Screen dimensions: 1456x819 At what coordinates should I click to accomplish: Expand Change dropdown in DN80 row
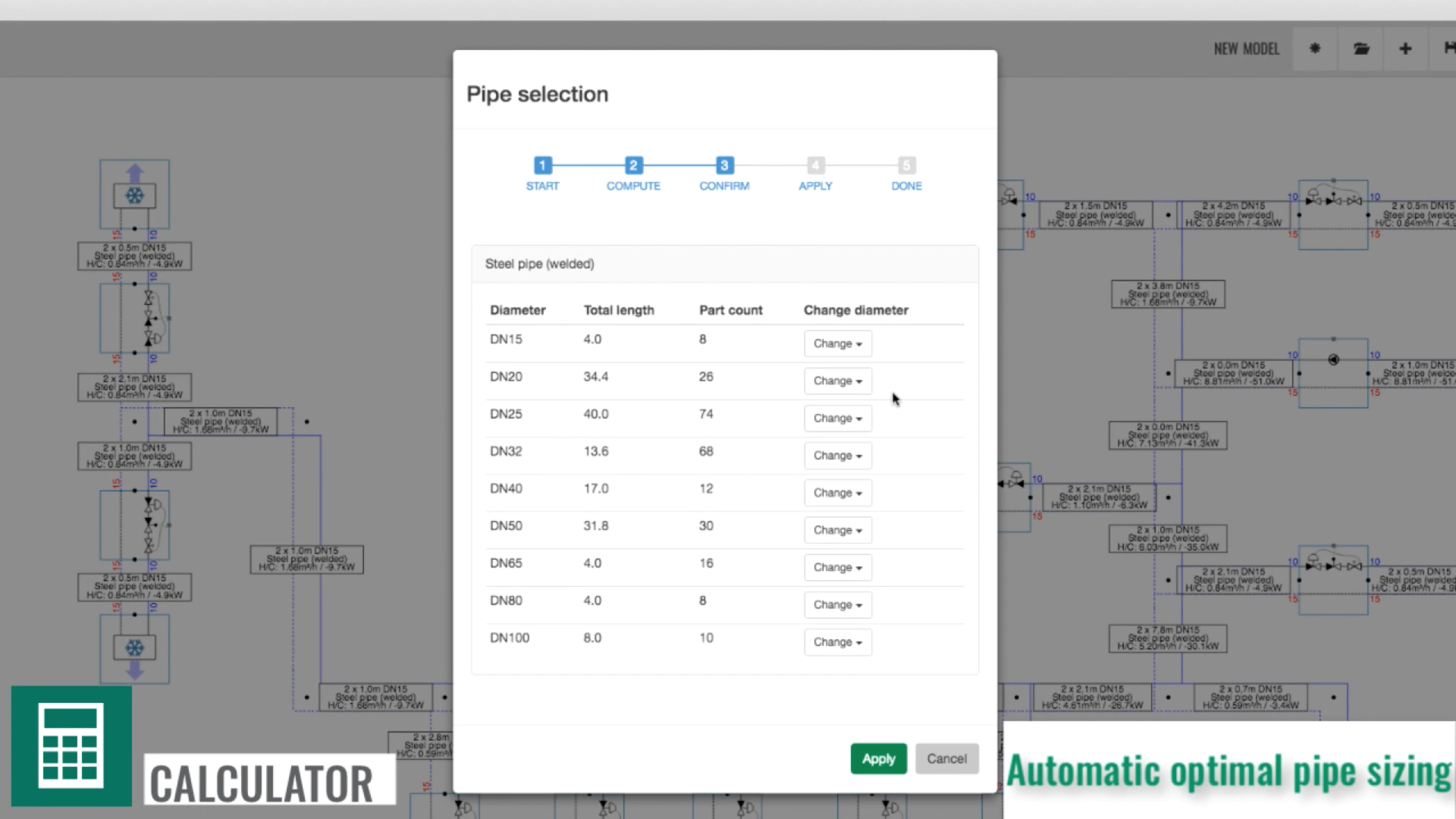point(837,604)
